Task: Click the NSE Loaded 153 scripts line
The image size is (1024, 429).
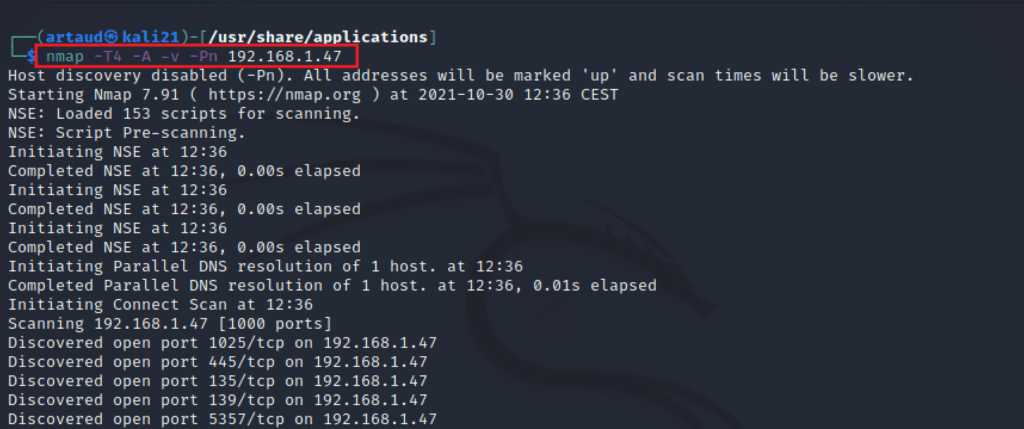Action: (184, 114)
